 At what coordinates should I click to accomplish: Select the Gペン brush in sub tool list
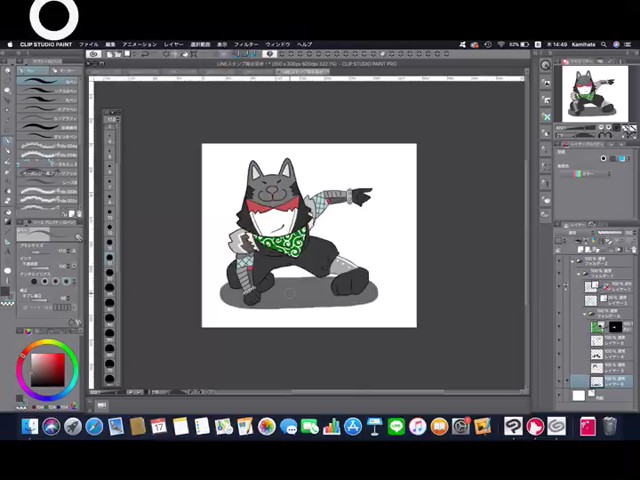point(47,81)
